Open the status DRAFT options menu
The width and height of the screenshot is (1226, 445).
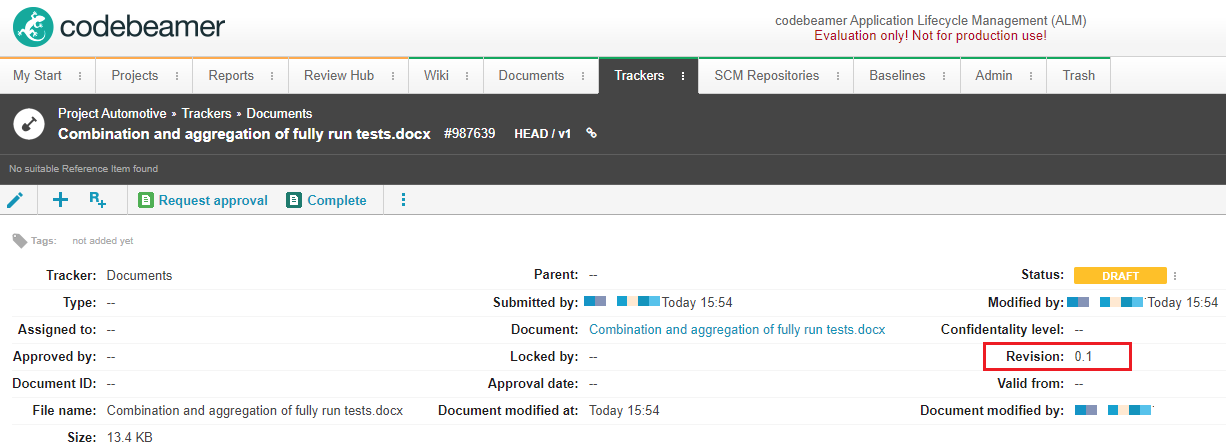[x=1175, y=276]
